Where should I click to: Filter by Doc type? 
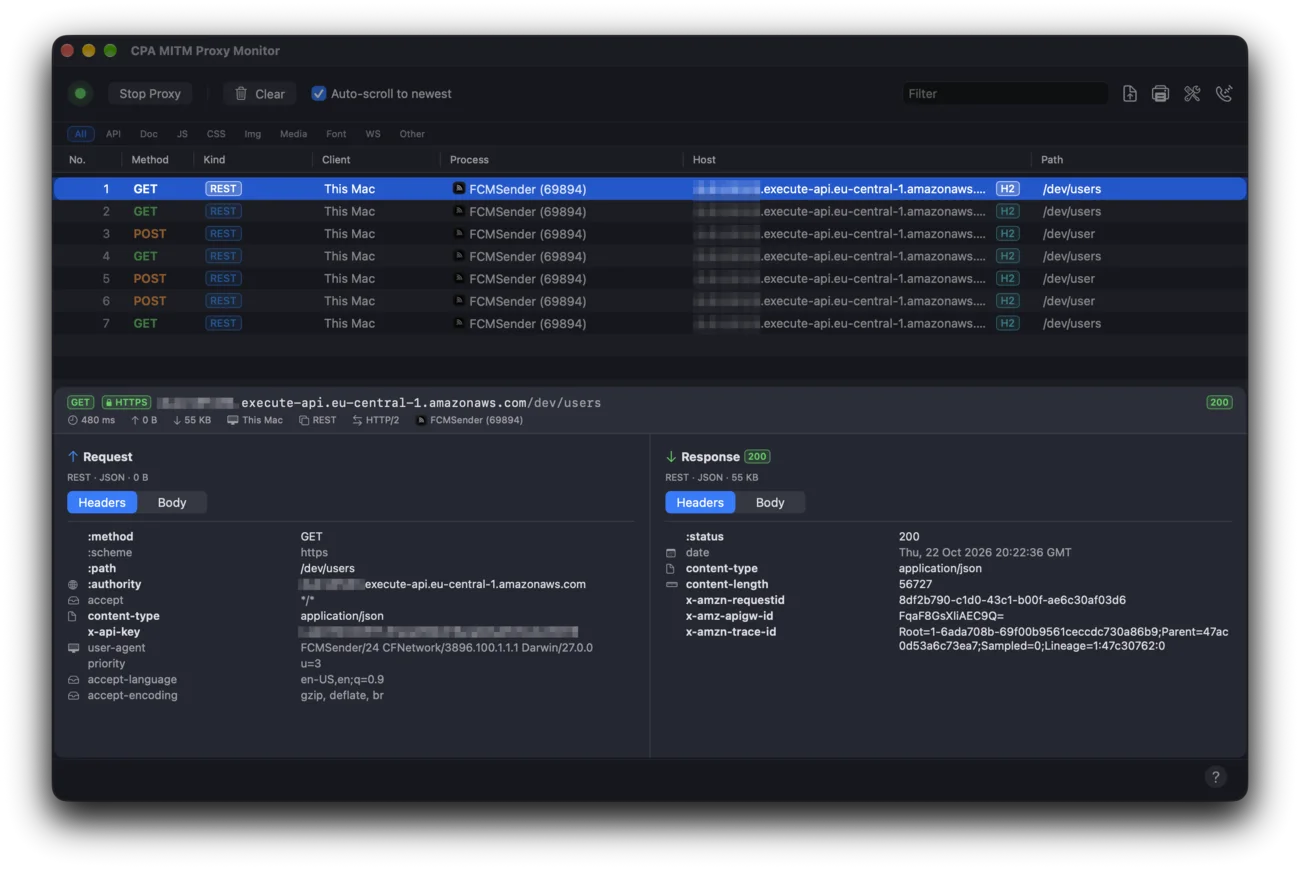(x=149, y=134)
